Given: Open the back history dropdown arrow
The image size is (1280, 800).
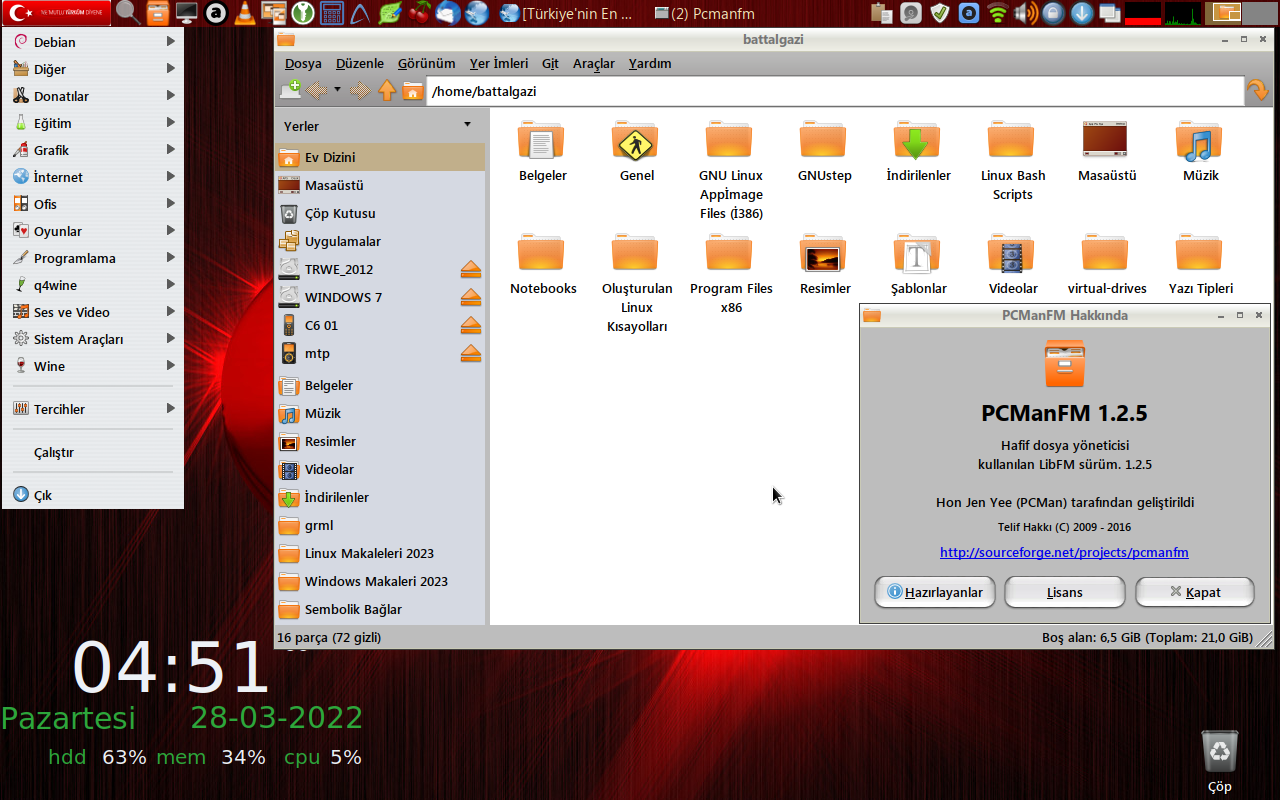Looking at the screenshot, I should [338, 90].
